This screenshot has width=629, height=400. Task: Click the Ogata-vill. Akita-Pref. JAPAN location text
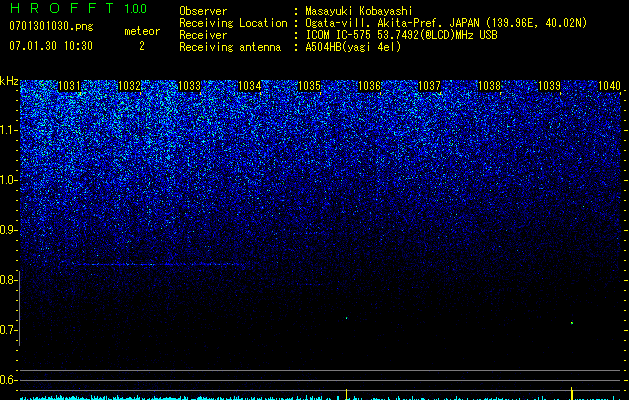tap(446, 23)
